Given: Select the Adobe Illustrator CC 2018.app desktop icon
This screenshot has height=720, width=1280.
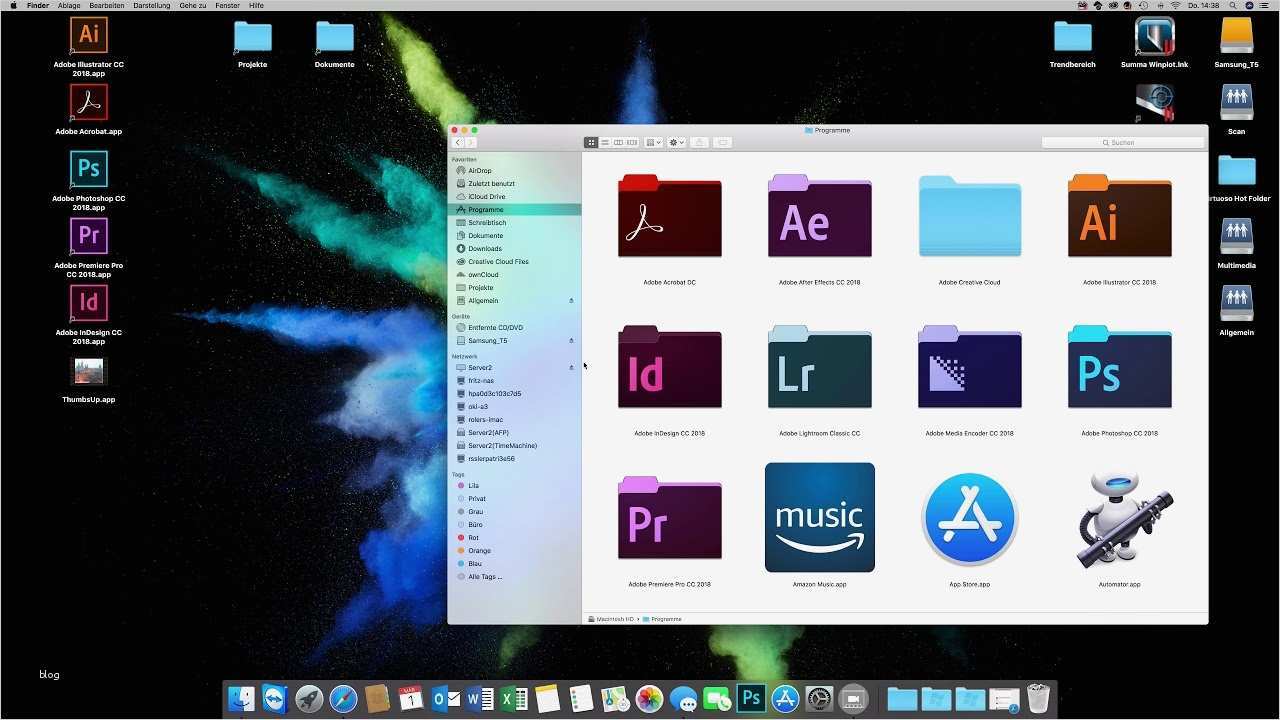Looking at the screenshot, I should (x=89, y=35).
